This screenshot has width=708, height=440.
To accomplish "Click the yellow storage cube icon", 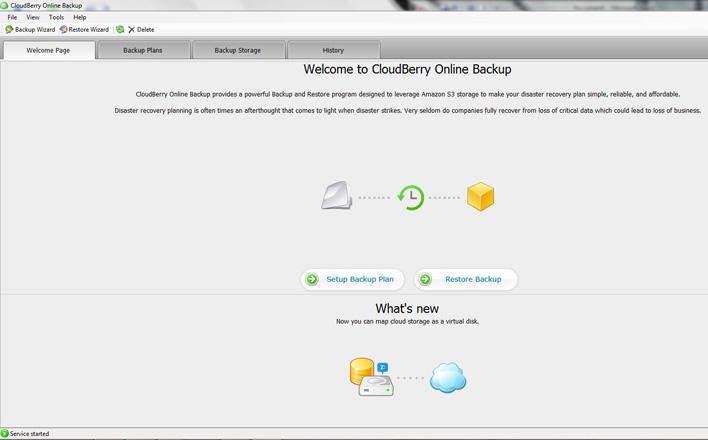I will point(480,197).
